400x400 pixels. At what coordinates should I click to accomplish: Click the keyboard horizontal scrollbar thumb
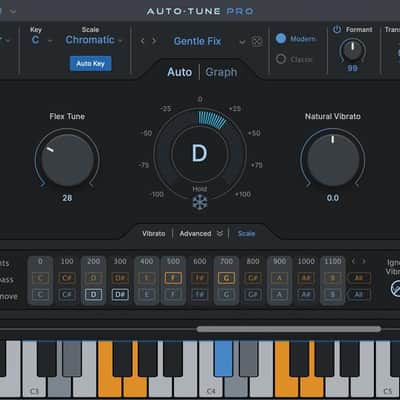[289, 329]
